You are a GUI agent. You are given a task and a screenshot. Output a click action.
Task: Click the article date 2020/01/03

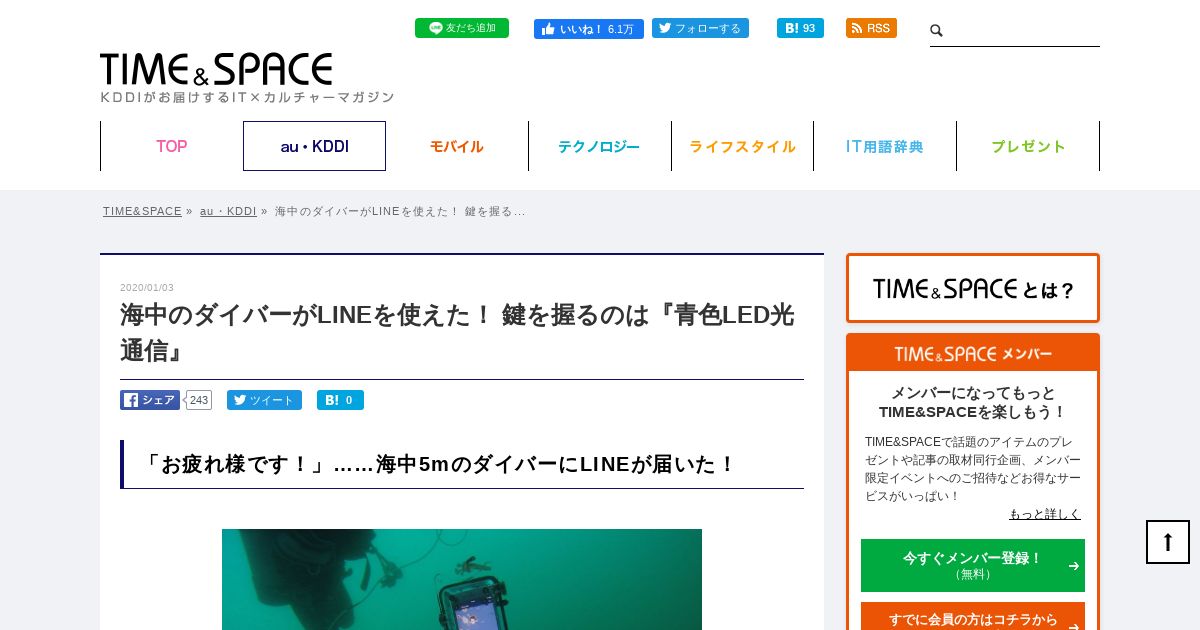pyautogui.click(x=147, y=288)
